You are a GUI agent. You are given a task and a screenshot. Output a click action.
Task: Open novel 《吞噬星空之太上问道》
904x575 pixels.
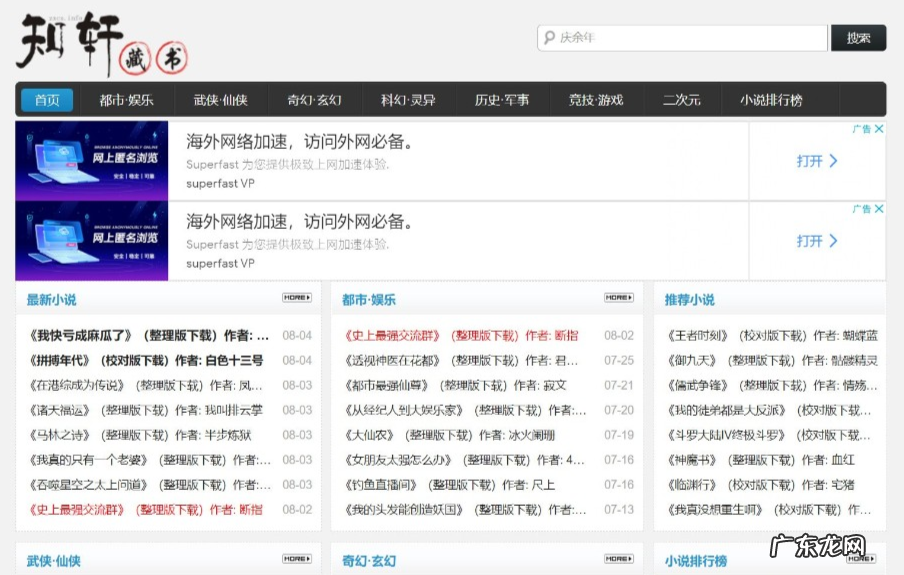coord(149,484)
